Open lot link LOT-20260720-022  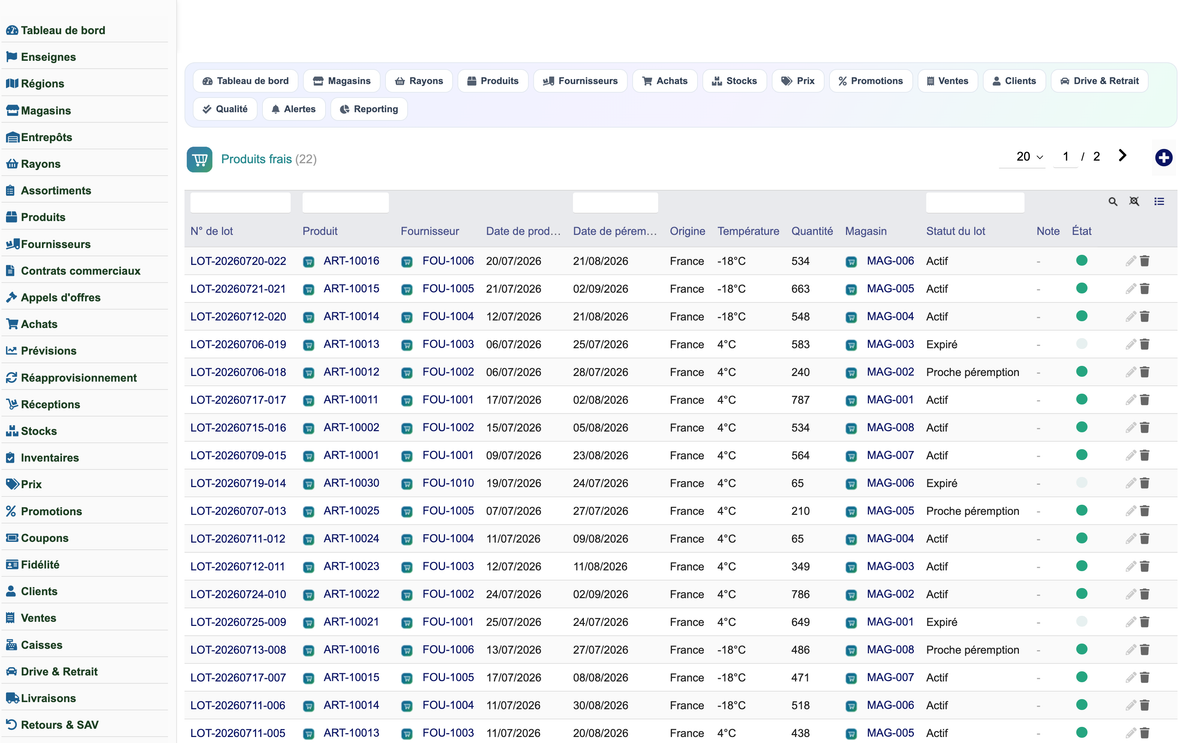pos(238,261)
